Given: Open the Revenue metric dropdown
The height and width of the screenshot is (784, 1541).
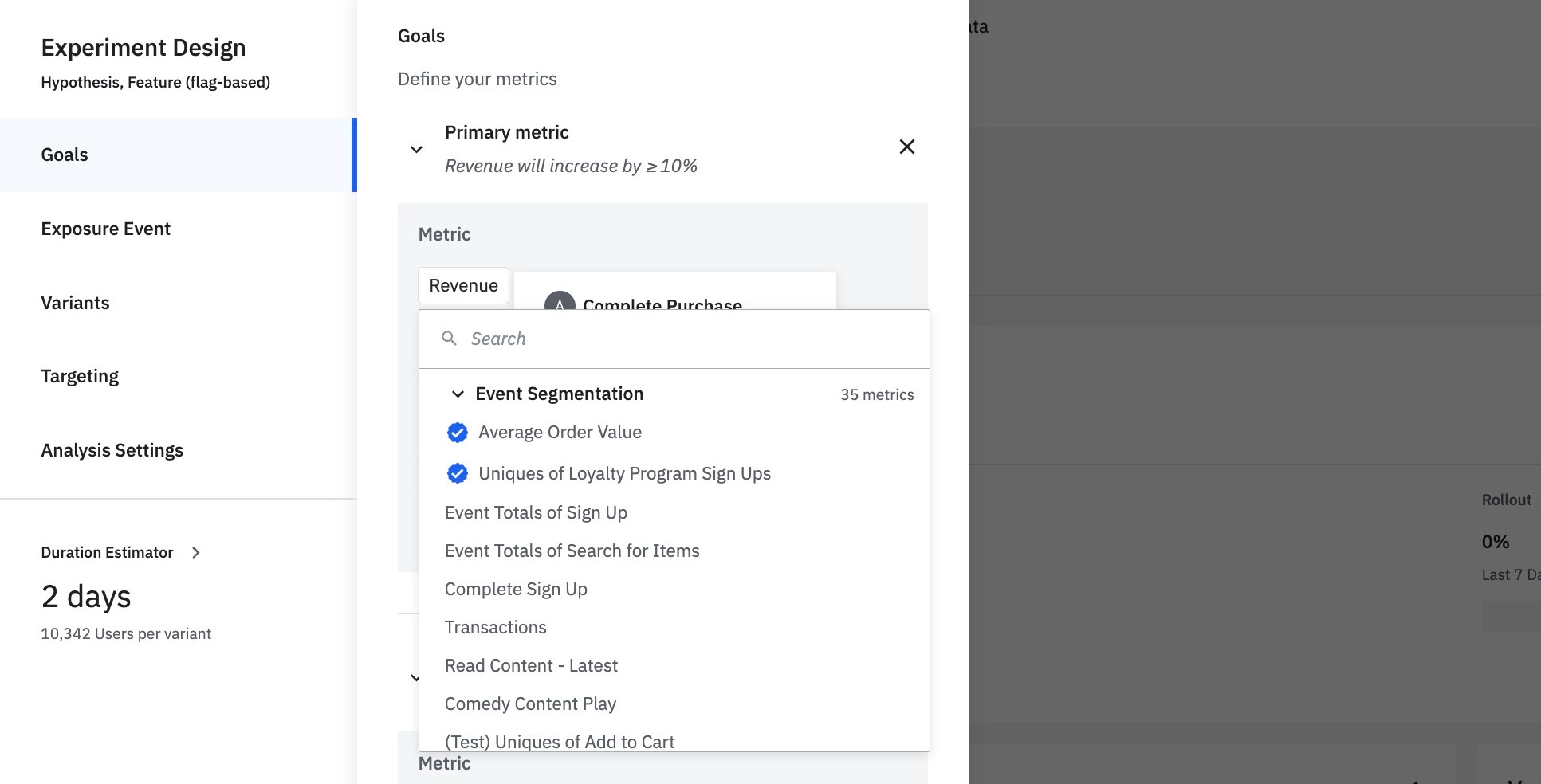Looking at the screenshot, I should tap(463, 285).
